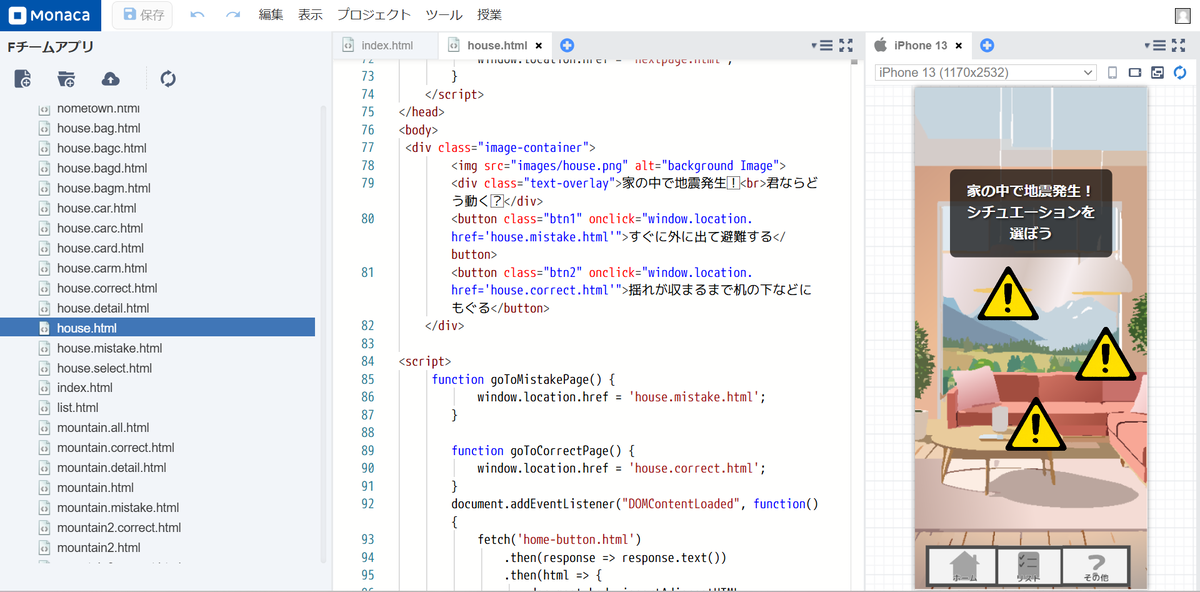Select index.html in the file tree

coord(84,388)
